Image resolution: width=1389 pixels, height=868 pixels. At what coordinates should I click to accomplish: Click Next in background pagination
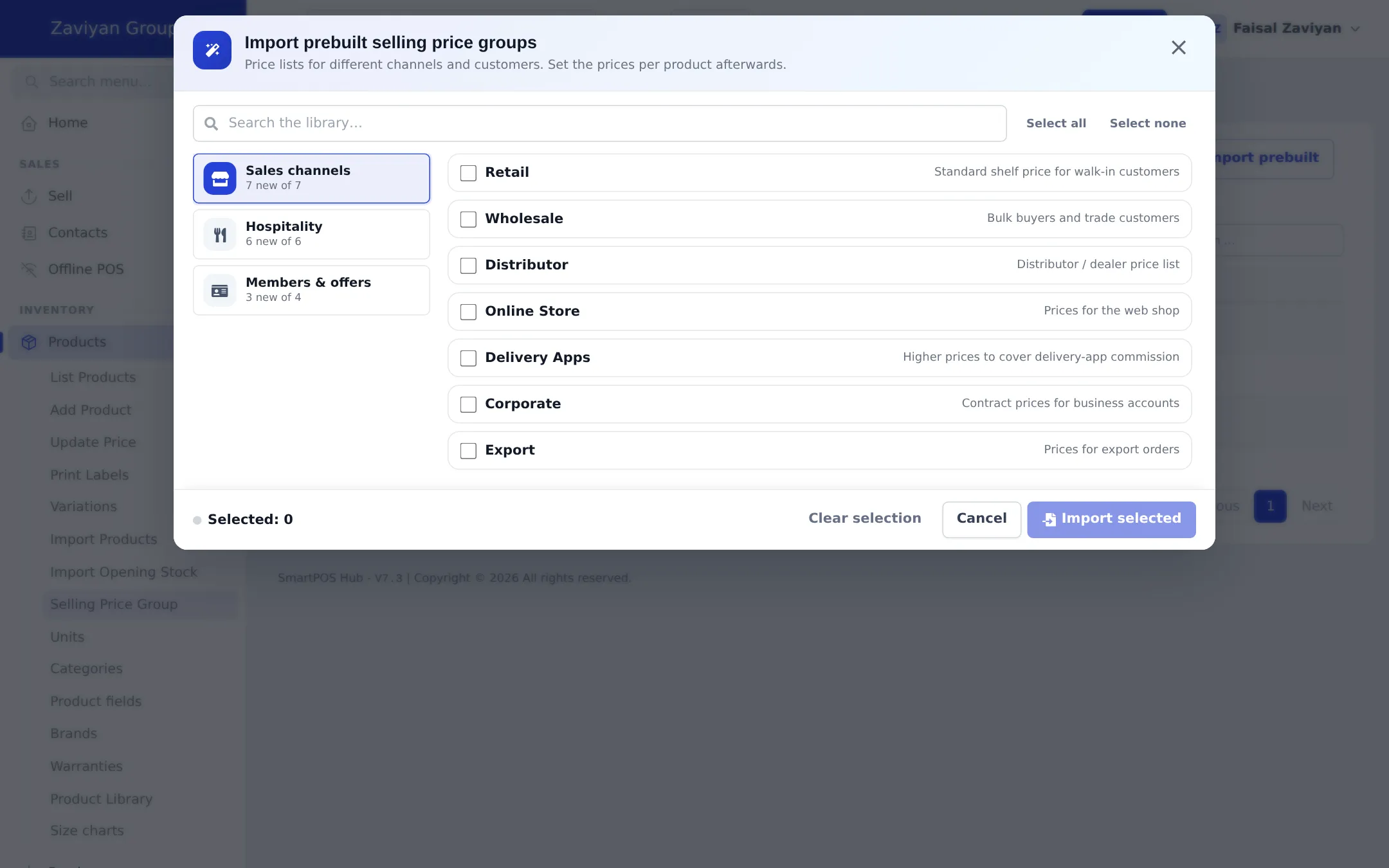1316,506
